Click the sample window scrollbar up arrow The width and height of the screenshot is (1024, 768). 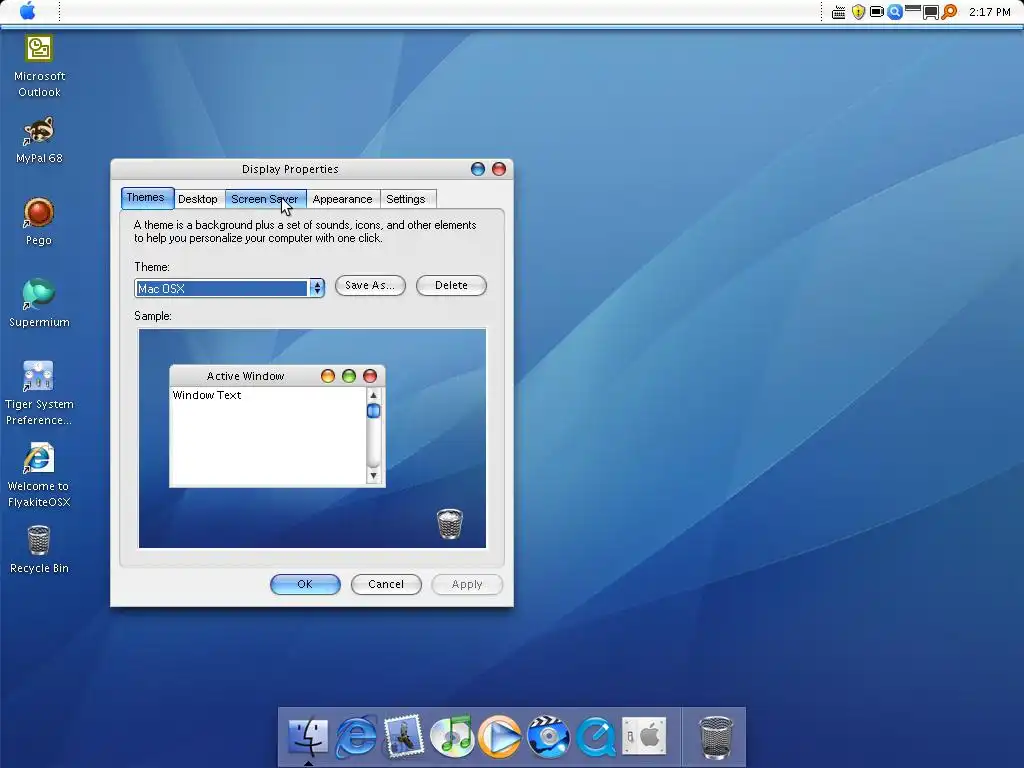(x=374, y=395)
